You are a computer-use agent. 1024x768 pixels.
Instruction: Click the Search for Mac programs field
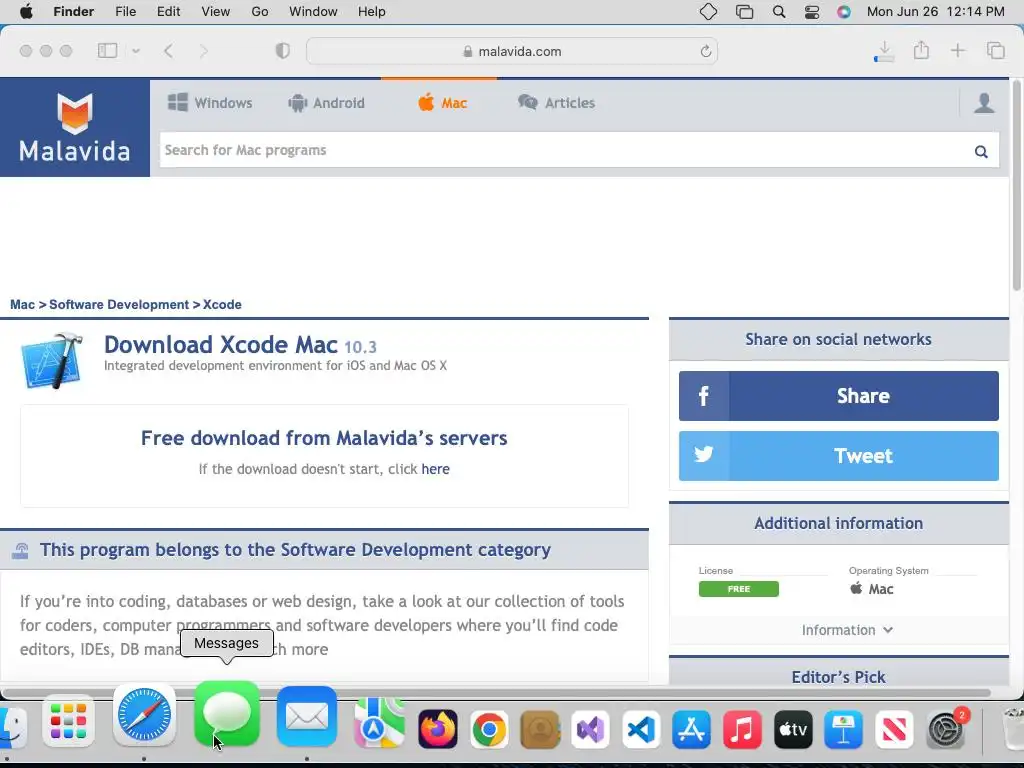pos(562,150)
